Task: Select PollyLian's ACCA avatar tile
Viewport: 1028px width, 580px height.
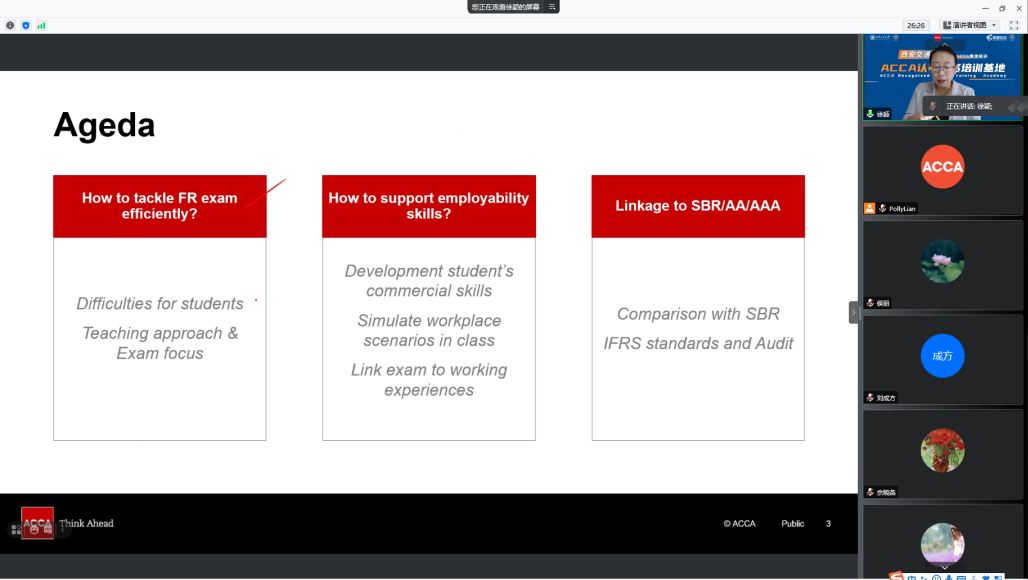Action: tap(942, 167)
